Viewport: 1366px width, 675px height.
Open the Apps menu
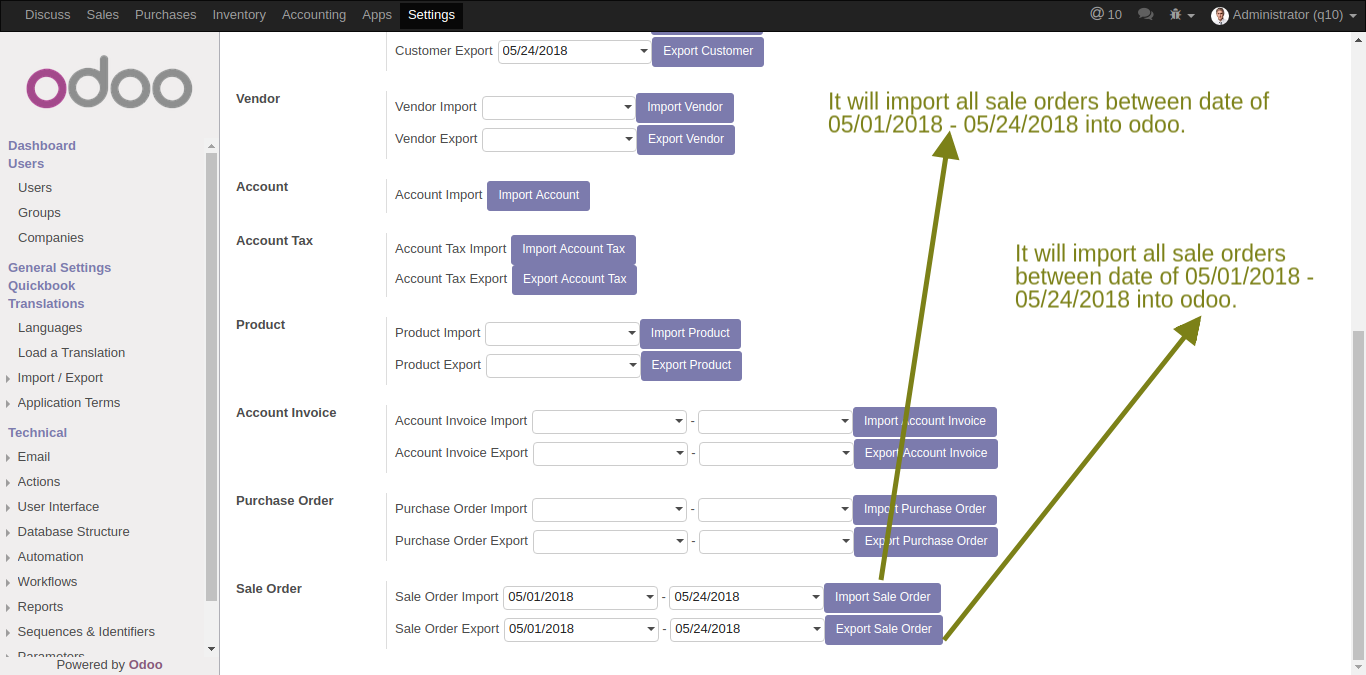[377, 15]
